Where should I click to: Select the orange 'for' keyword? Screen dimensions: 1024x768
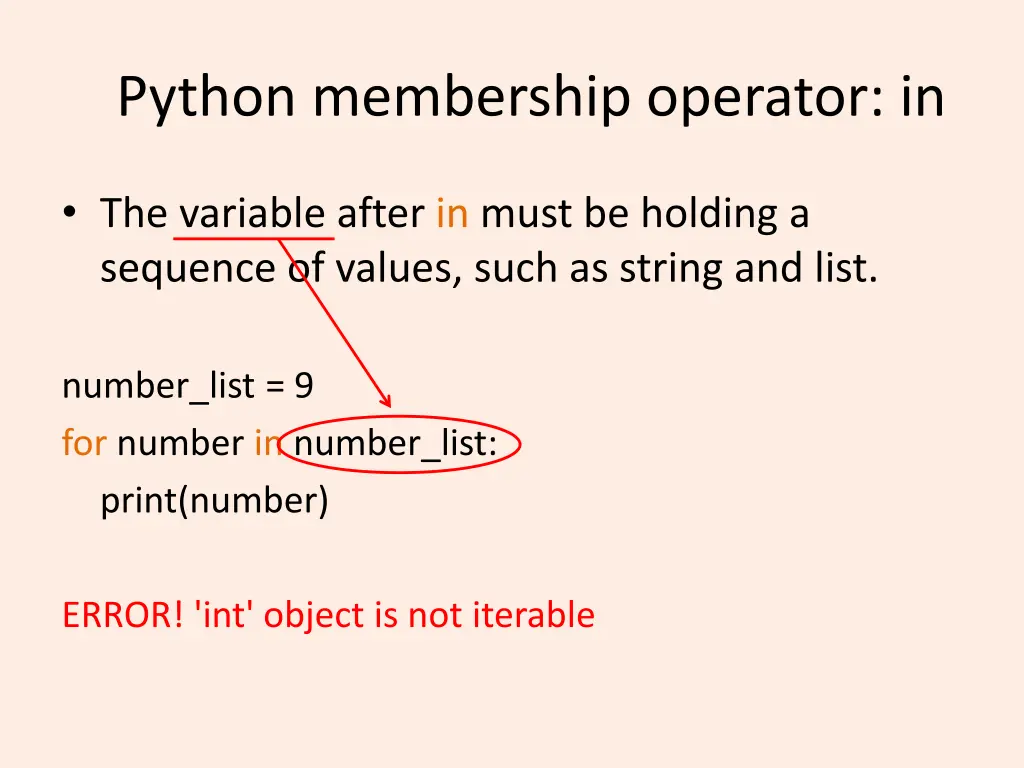[x=84, y=442]
